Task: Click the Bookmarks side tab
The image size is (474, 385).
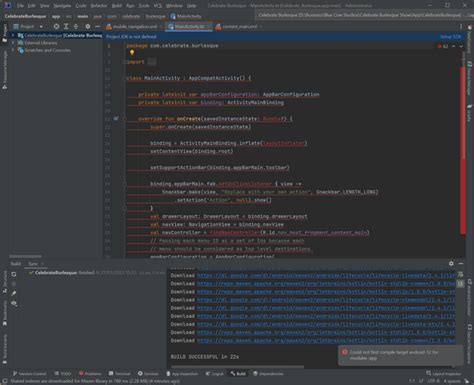Action: 5,313
